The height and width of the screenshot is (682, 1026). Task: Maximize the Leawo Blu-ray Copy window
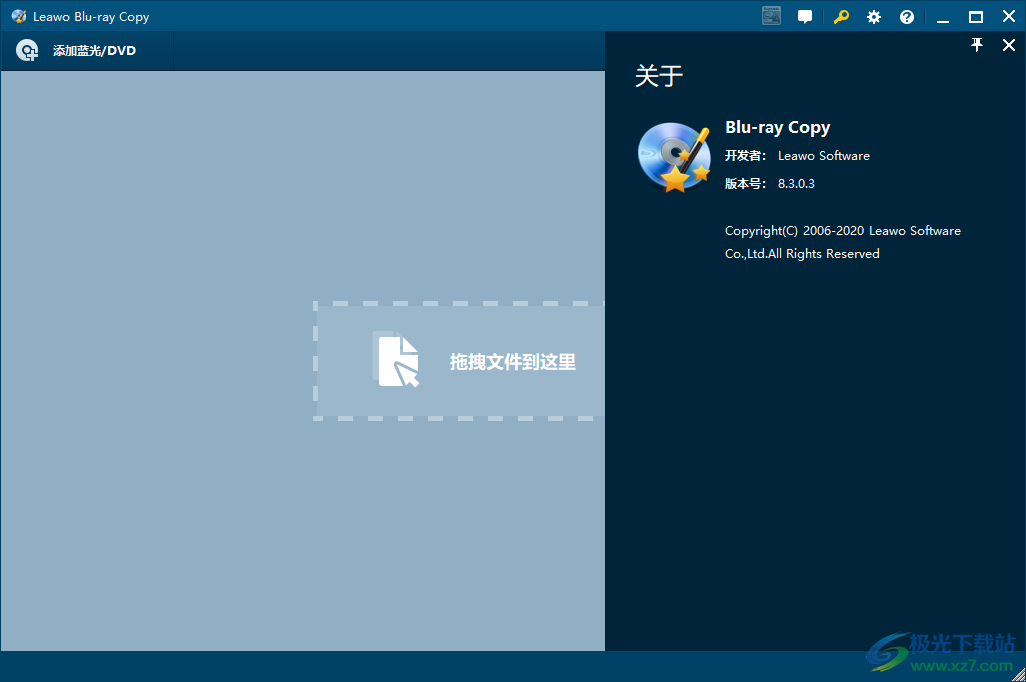tap(976, 17)
